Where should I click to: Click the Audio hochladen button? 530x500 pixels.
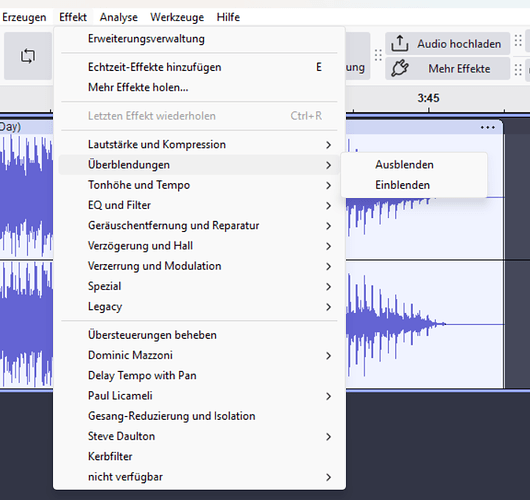pyautogui.click(x=448, y=44)
